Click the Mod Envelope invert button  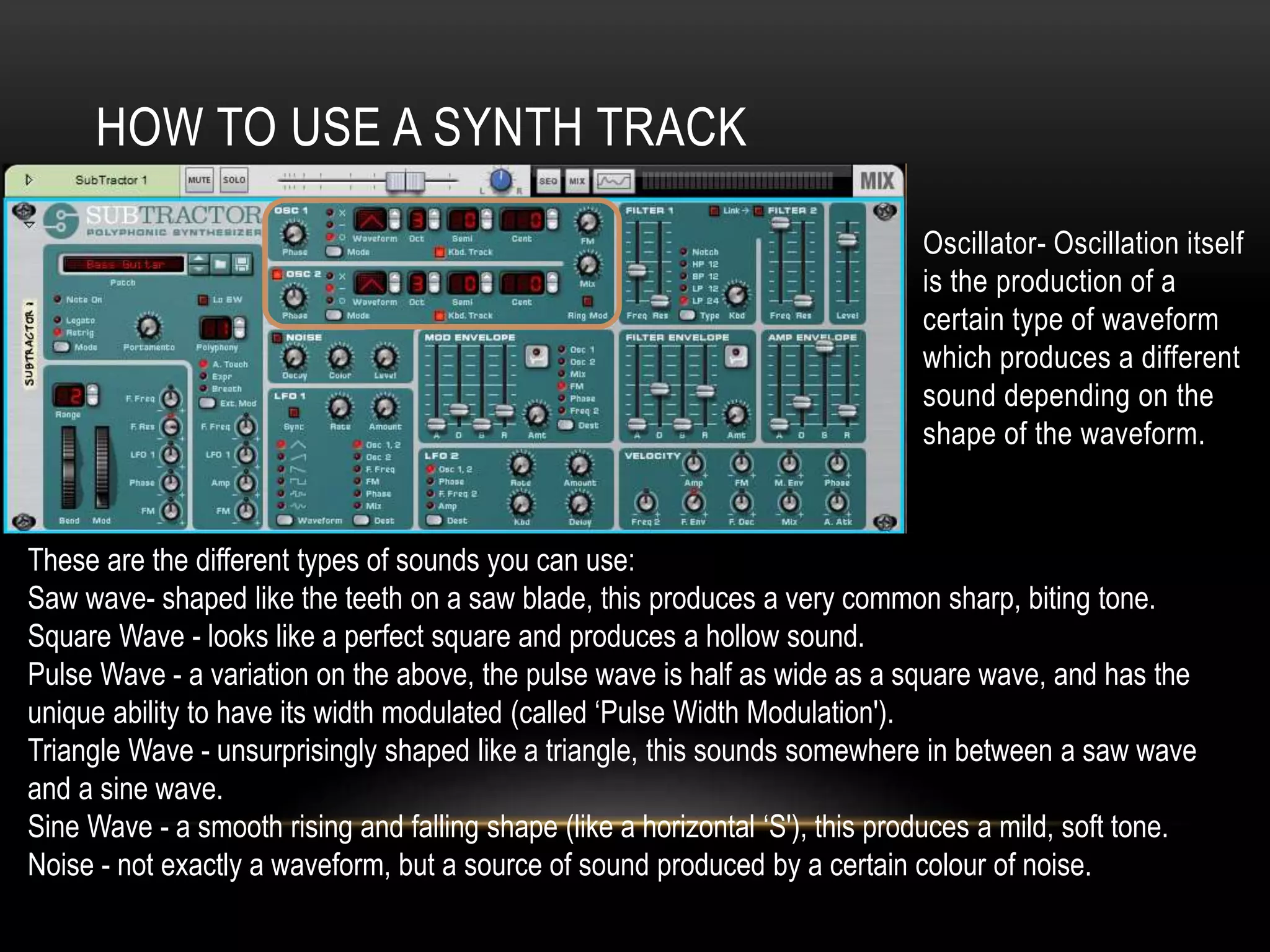coord(537,356)
